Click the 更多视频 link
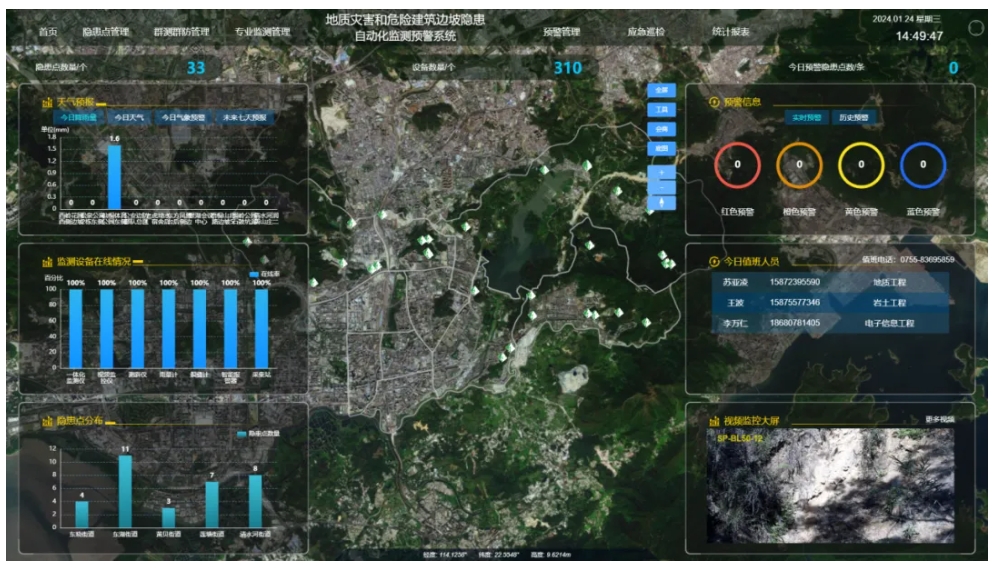 [x=939, y=420]
